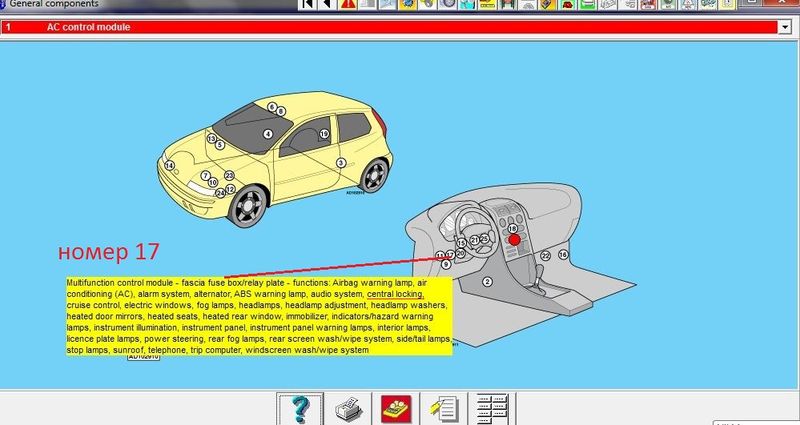Image resolution: width=800 pixels, height=425 pixels.
Task: Click the previous arrow icon in top toolbar
Action: (325, 5)
